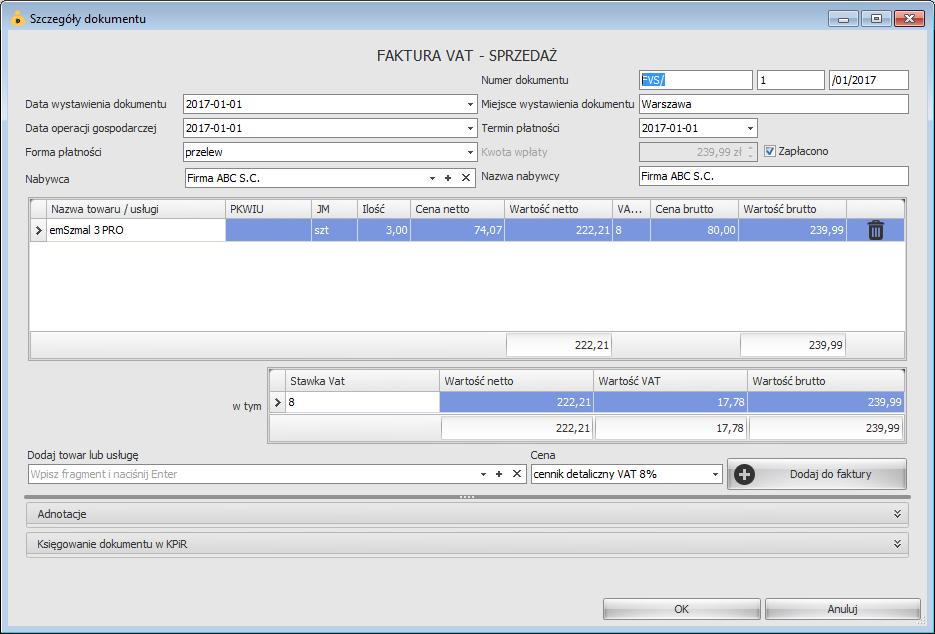Click the net price cell 74,07
Image resolution: width=935 pixels, height=634 pixels.
coord(457,230)
